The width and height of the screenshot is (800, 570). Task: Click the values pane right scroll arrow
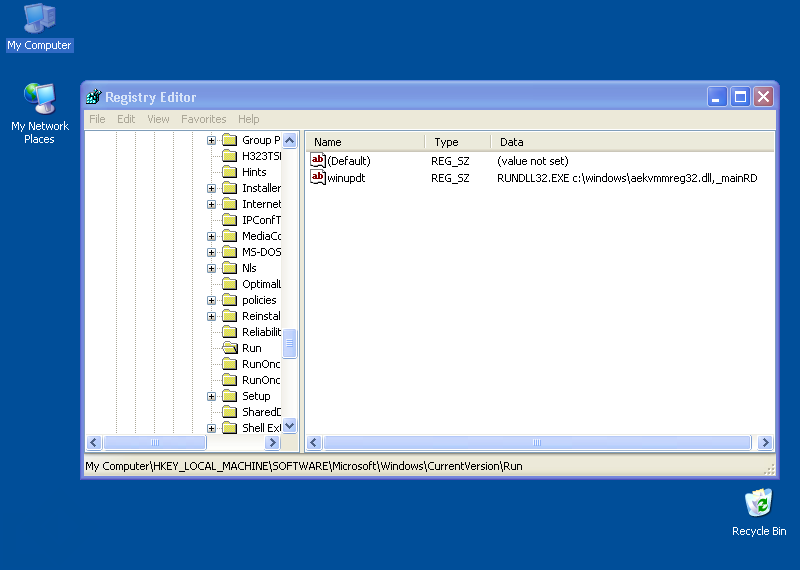765,442
